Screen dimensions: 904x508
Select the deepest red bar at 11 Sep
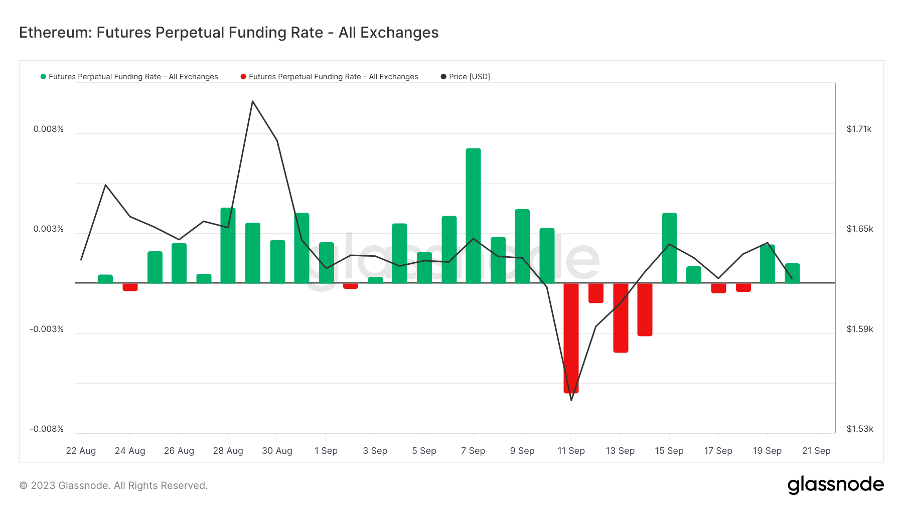pos(571,337)
